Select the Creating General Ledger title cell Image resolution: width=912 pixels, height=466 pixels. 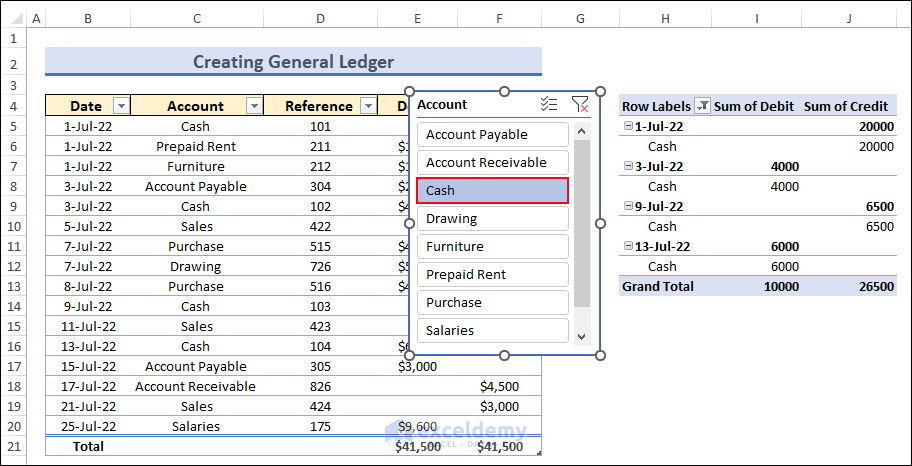point(293,62)
